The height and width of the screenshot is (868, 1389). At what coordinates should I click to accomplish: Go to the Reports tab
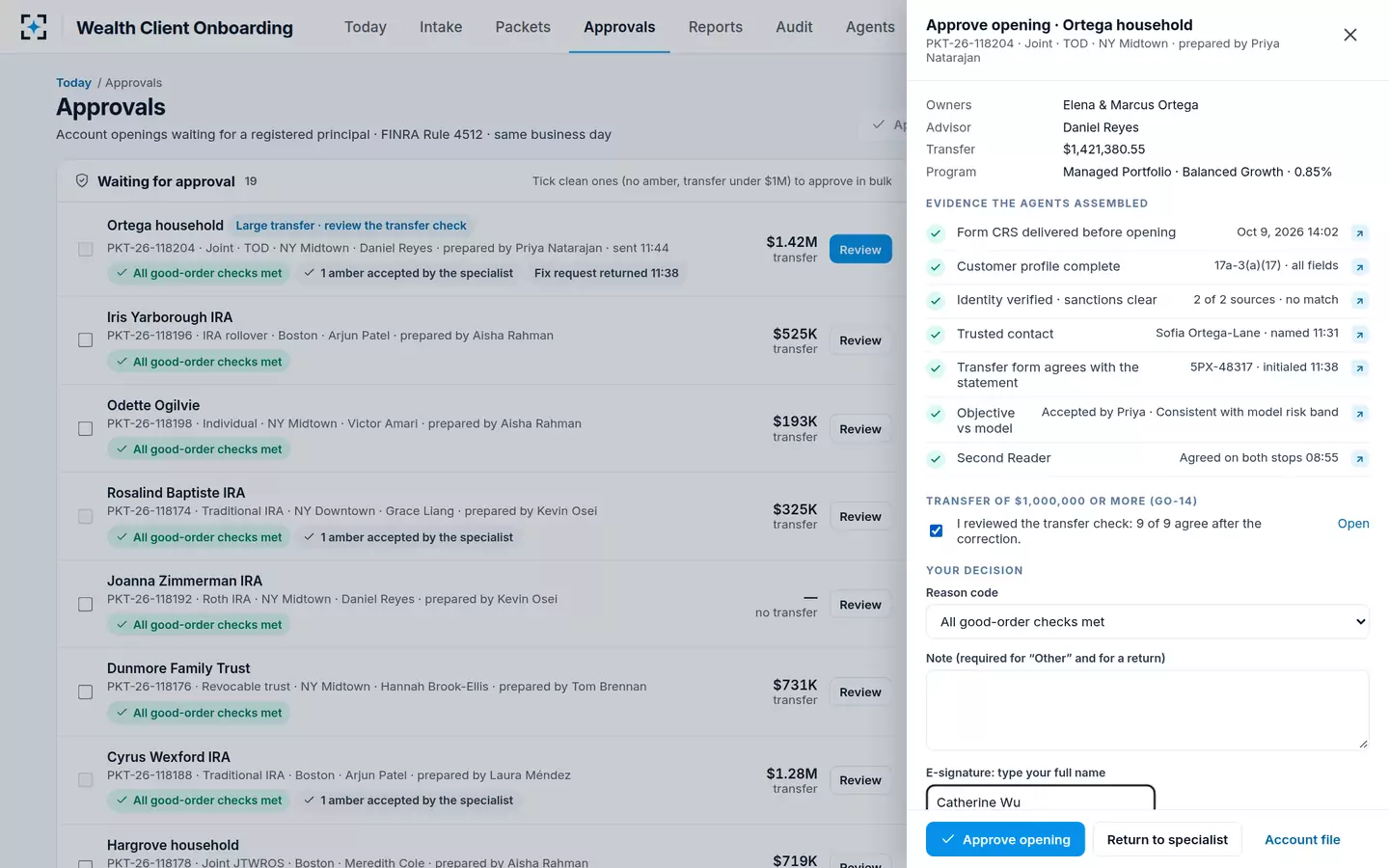tap(716, 27)
